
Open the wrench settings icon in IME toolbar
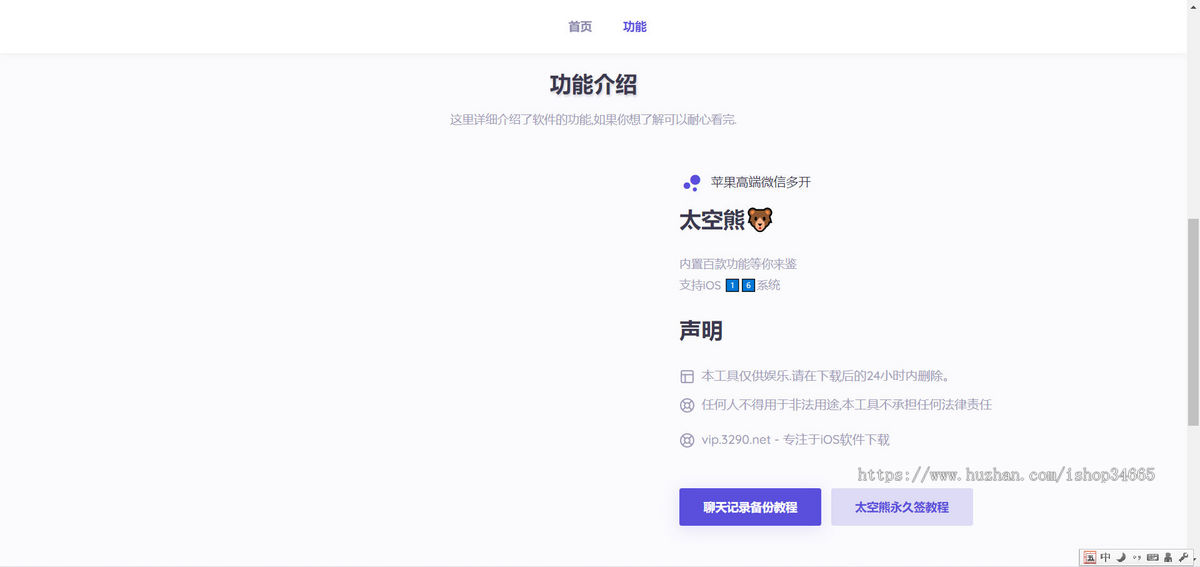(x=1183, y=557)
